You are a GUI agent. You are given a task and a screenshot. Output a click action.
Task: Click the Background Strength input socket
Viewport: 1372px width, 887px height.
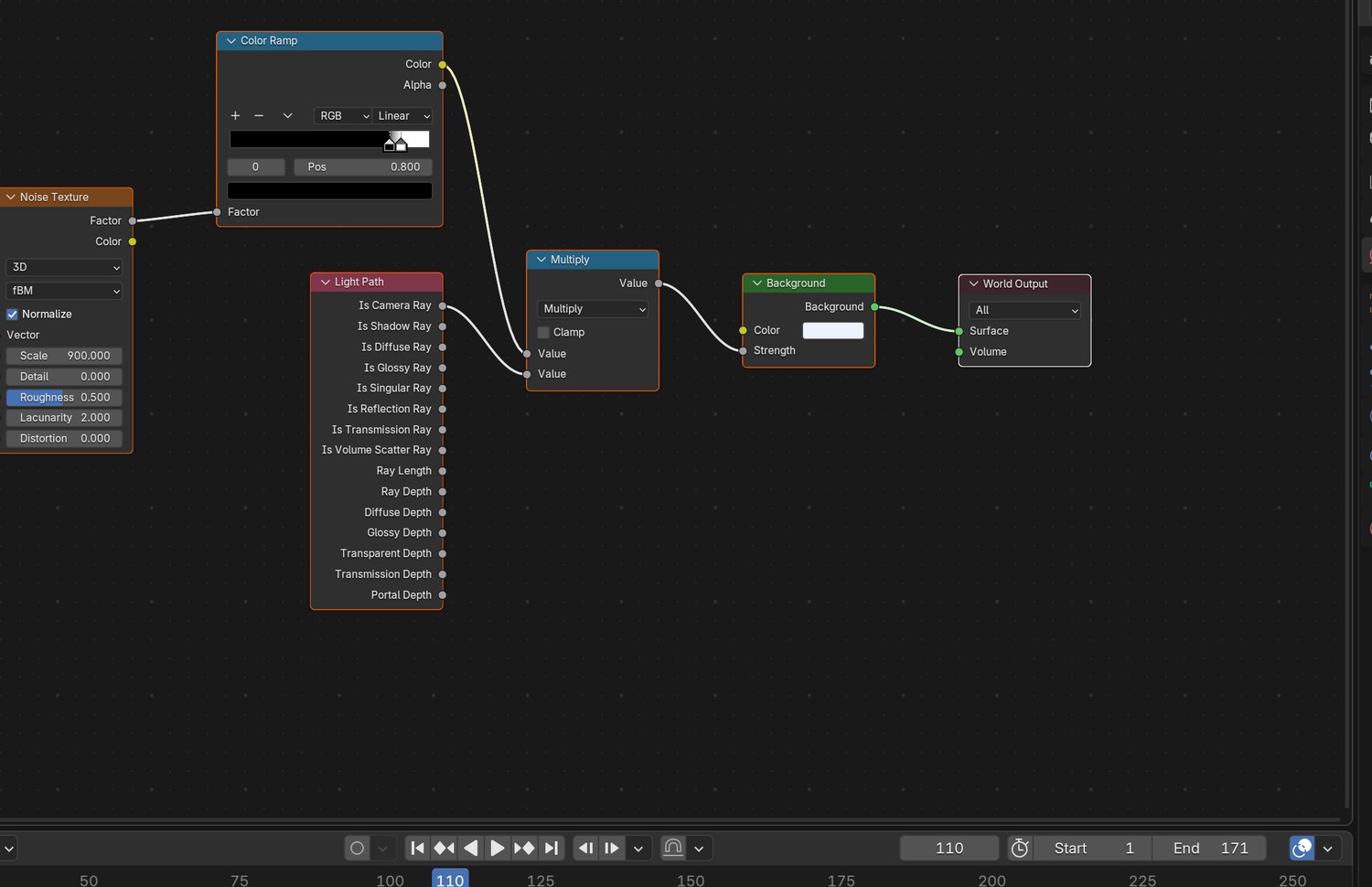coord(743,350)
